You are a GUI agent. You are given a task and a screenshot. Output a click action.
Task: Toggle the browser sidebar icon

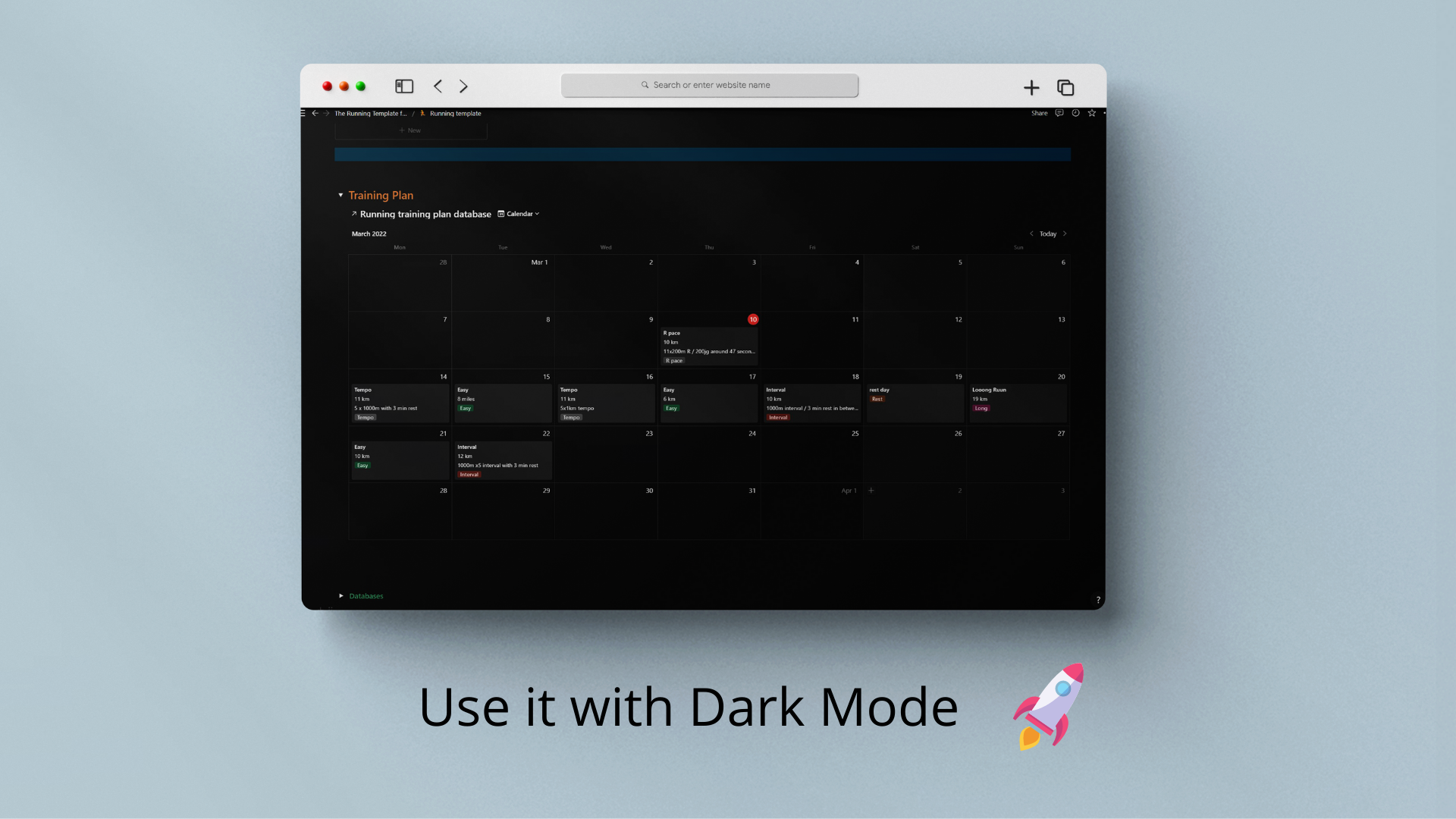(x=404, y=86)
